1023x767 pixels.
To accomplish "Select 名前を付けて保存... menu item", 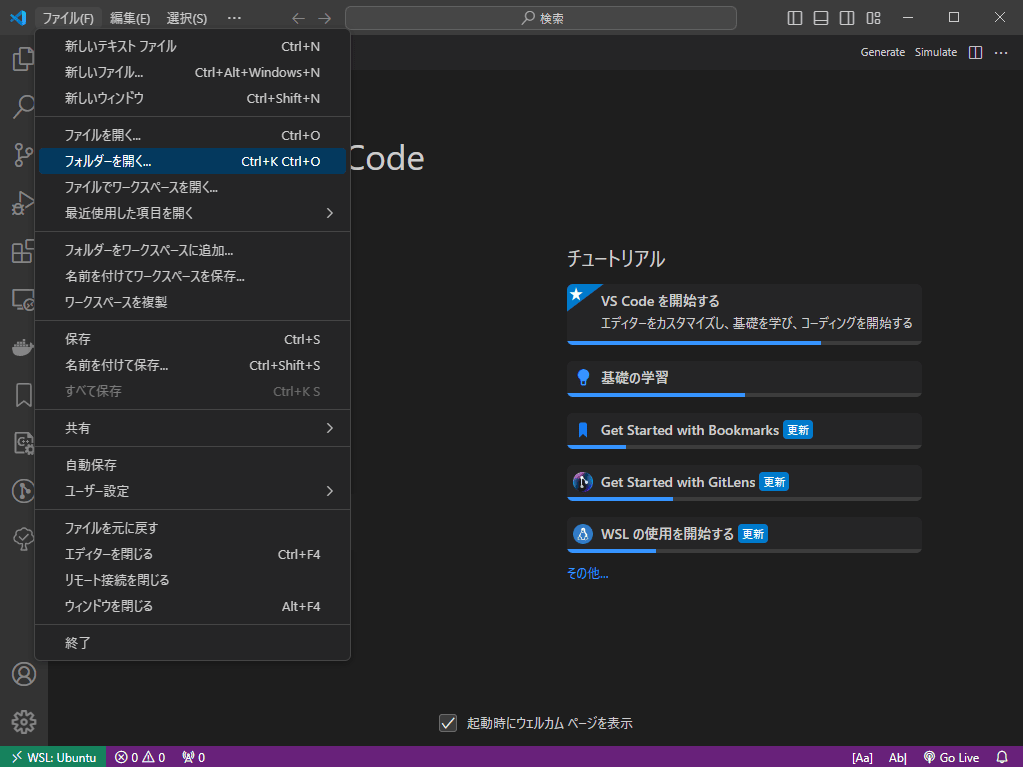I will (192, 365).
